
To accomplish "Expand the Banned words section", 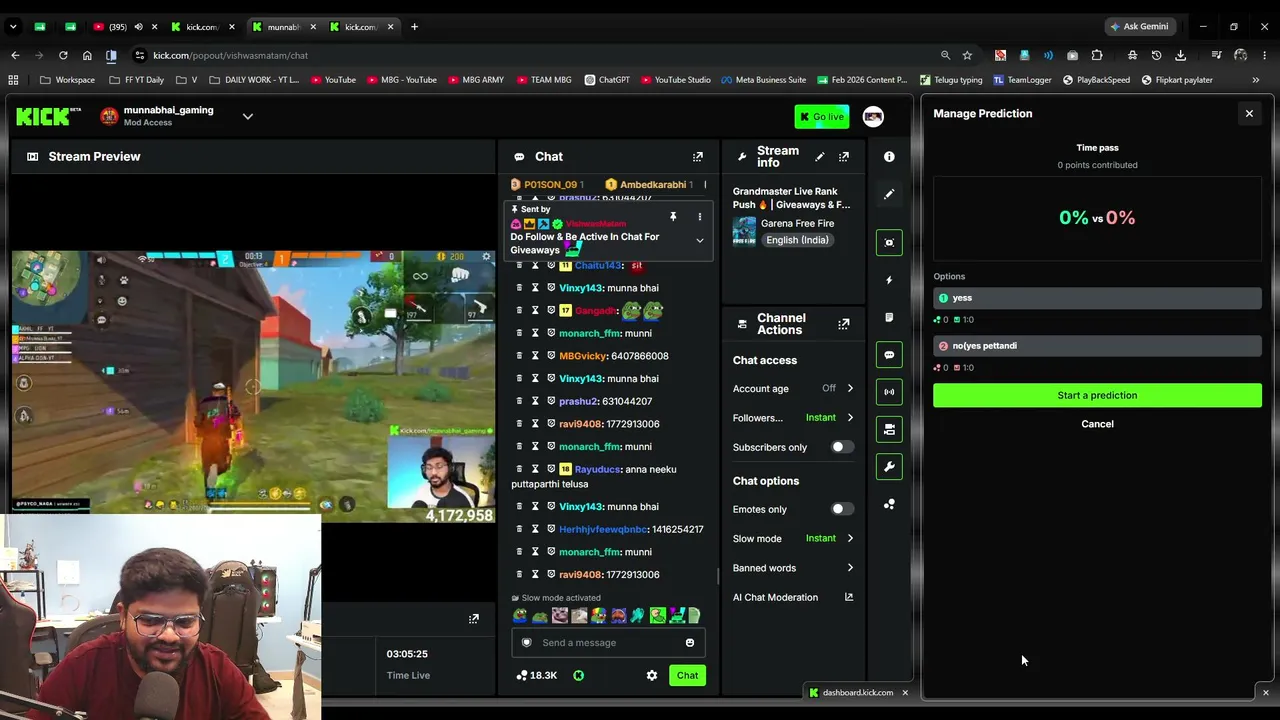I will 850,568.
